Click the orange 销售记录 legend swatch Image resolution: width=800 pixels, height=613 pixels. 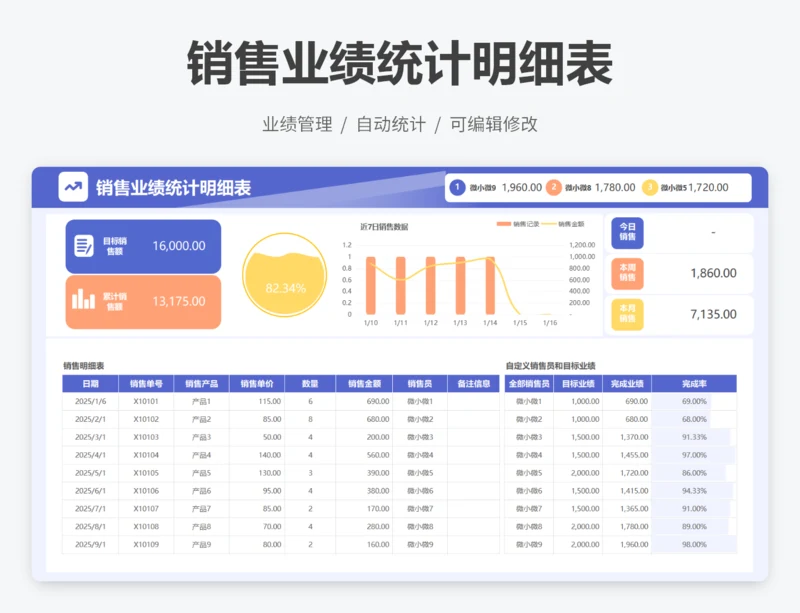(504, 224)
